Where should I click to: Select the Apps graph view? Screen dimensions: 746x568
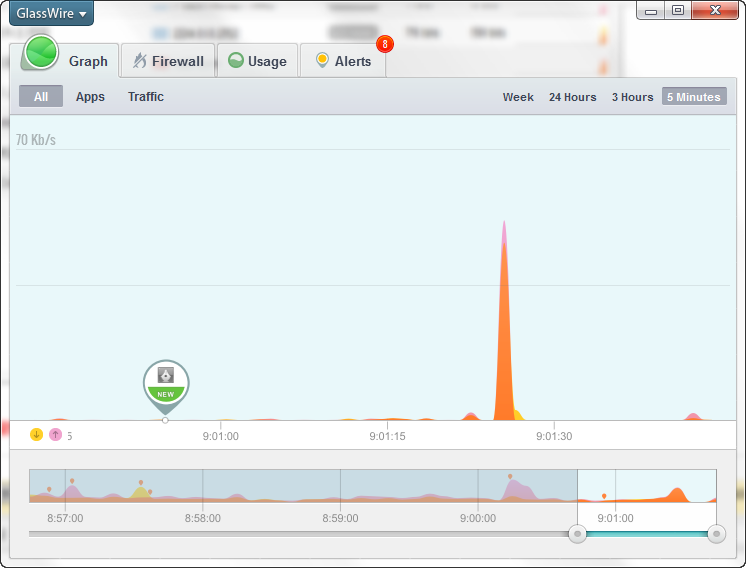point(90,97)
